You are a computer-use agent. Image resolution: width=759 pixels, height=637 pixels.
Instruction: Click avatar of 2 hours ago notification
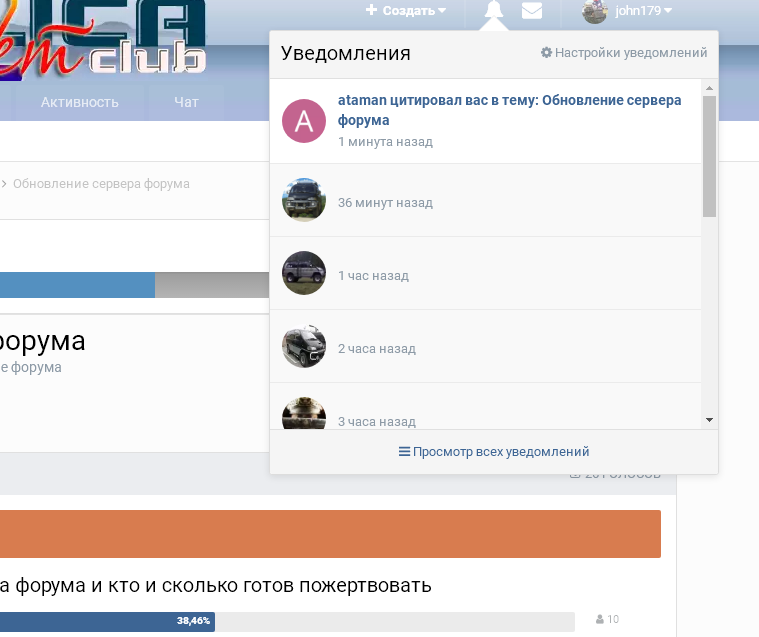click(304, 346)
